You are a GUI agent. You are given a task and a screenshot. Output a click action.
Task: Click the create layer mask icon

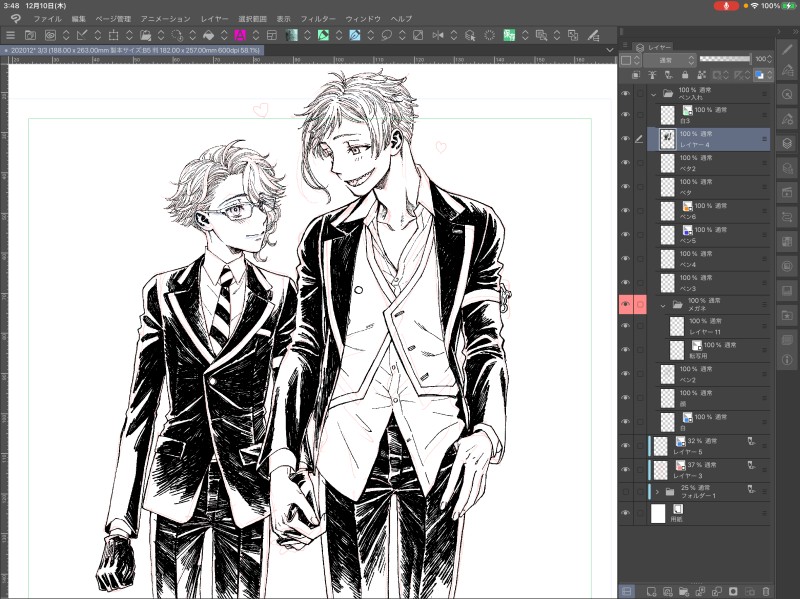coord(733,591)
